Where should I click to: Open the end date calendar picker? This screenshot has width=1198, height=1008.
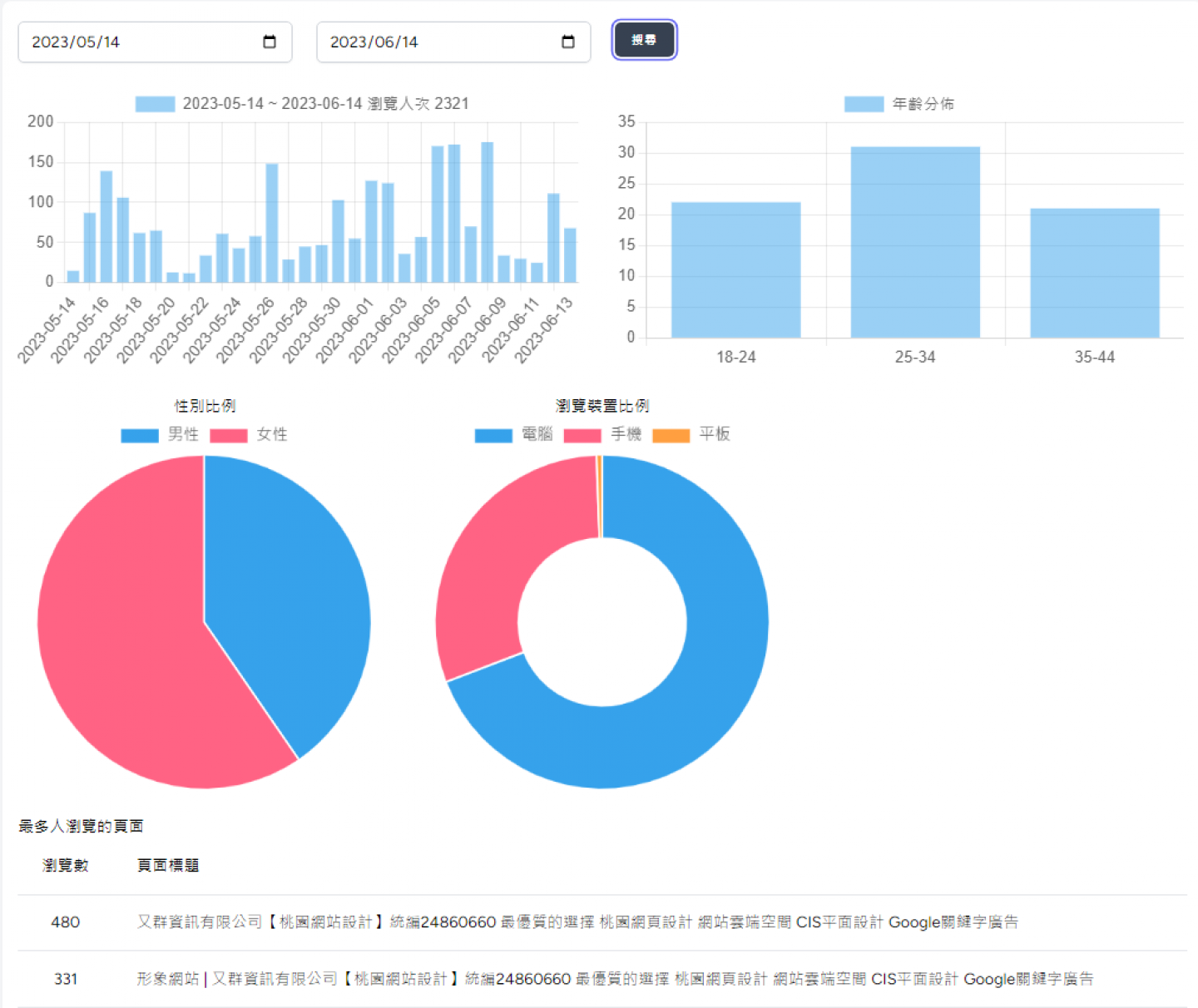pos(568,41)
